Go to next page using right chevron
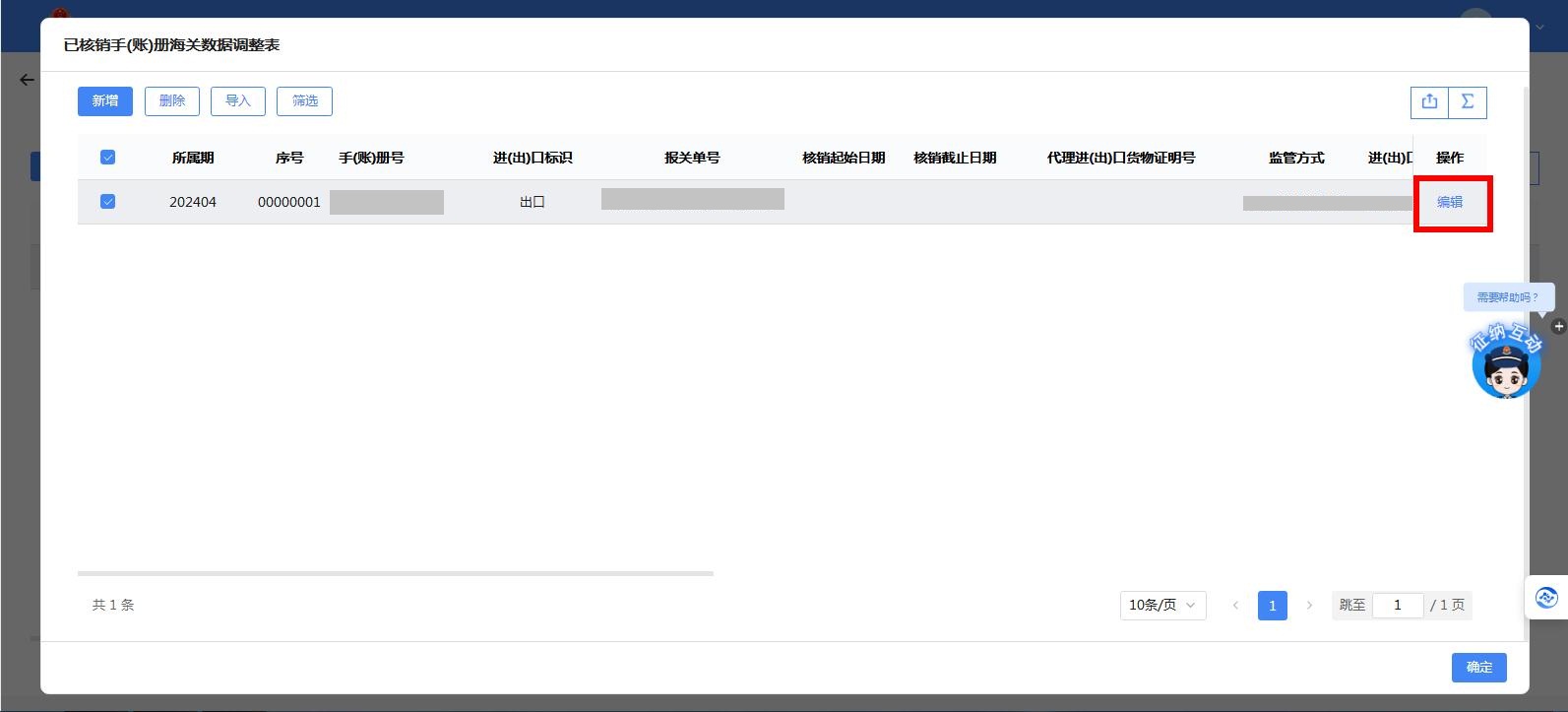 point(1309,605)
